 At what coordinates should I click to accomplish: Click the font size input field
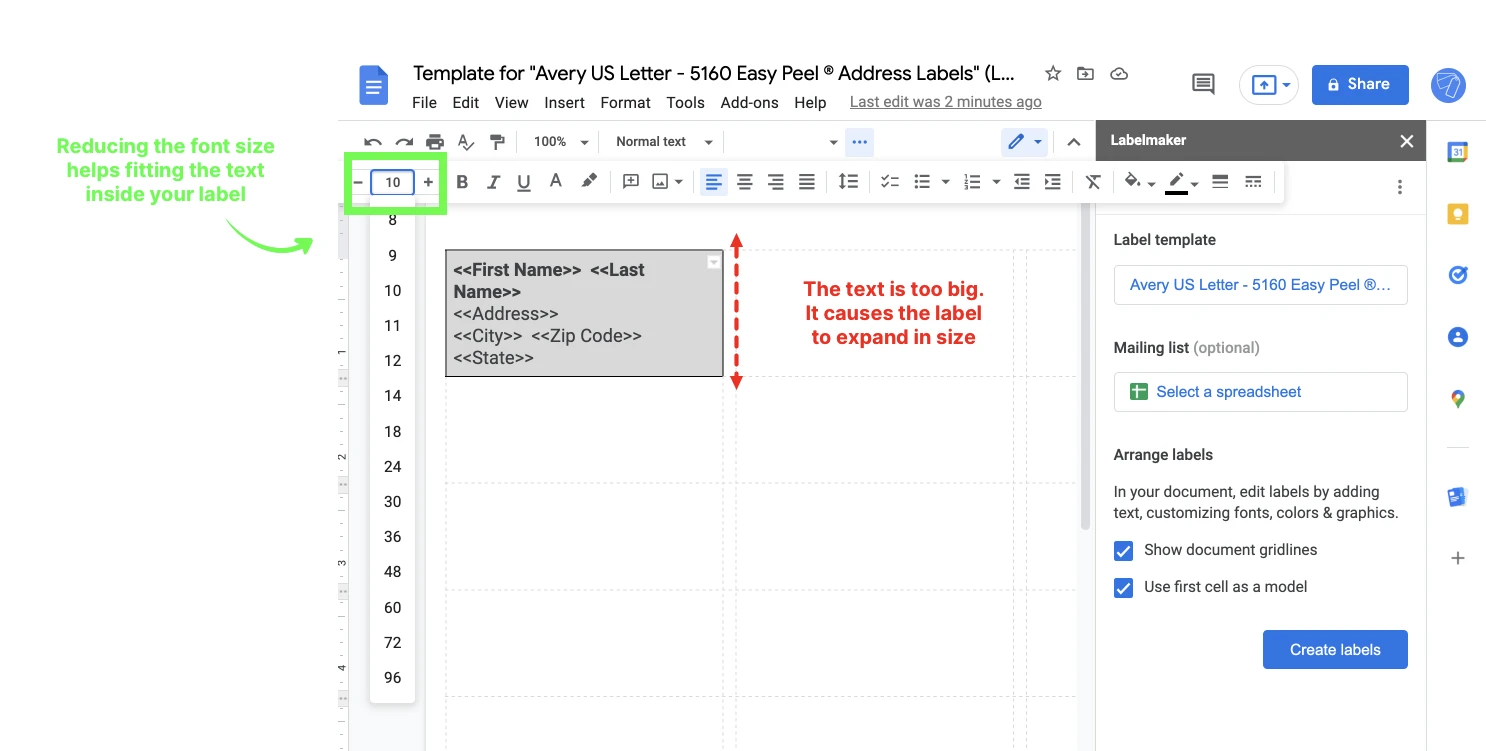pyautogui.click(x=393, y=182)
